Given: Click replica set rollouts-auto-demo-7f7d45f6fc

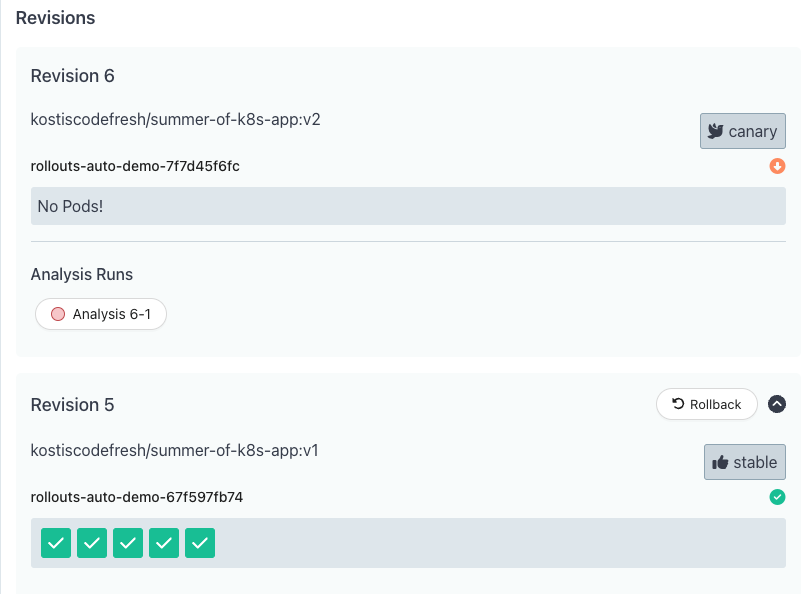Looking at the screenshot, I should (135, 166).
